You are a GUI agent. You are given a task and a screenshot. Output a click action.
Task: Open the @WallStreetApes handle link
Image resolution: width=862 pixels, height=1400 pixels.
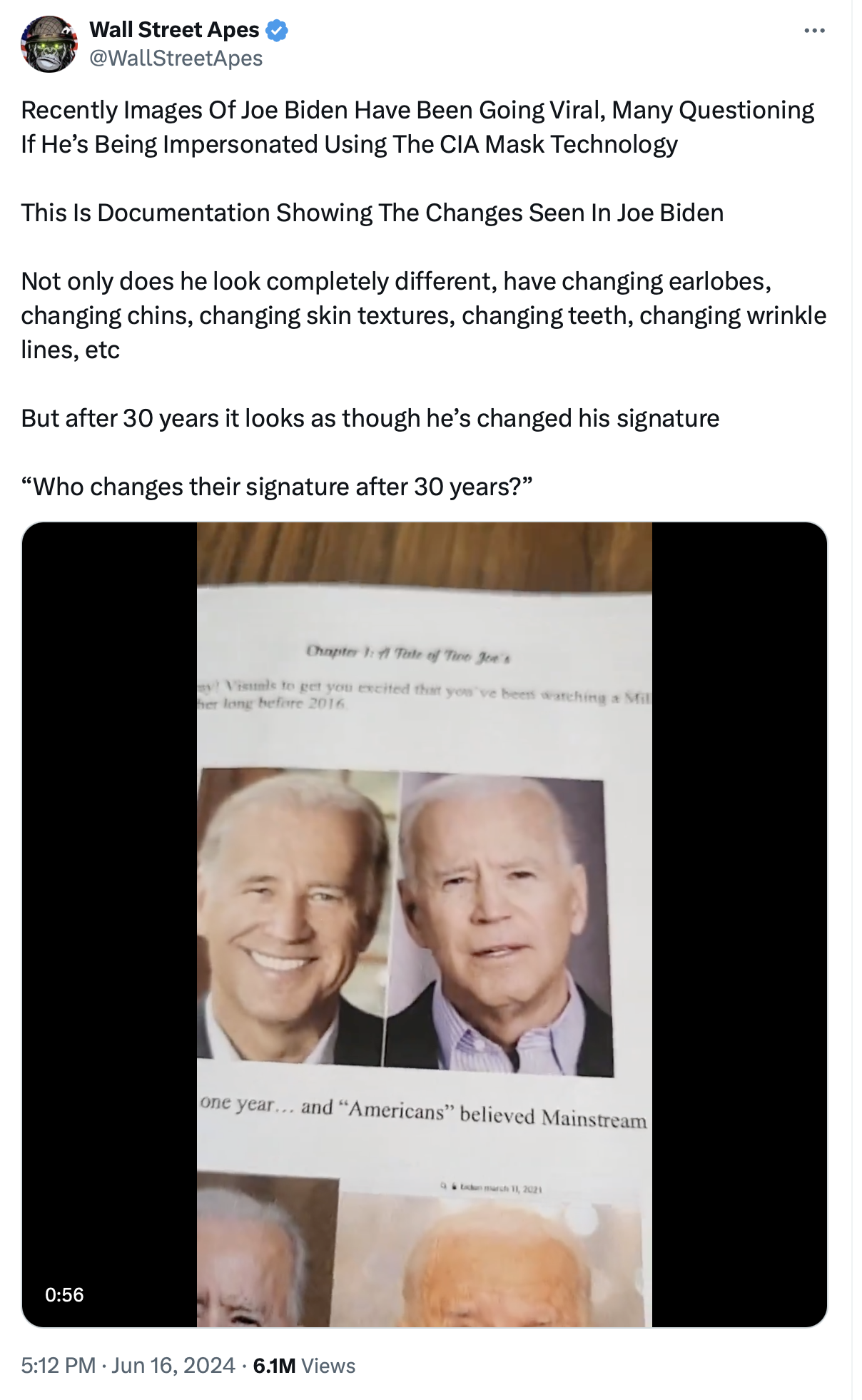[176, 58]
